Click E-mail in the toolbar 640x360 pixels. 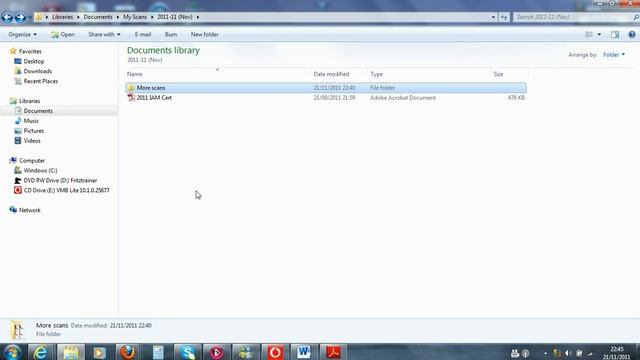point(143,35)
